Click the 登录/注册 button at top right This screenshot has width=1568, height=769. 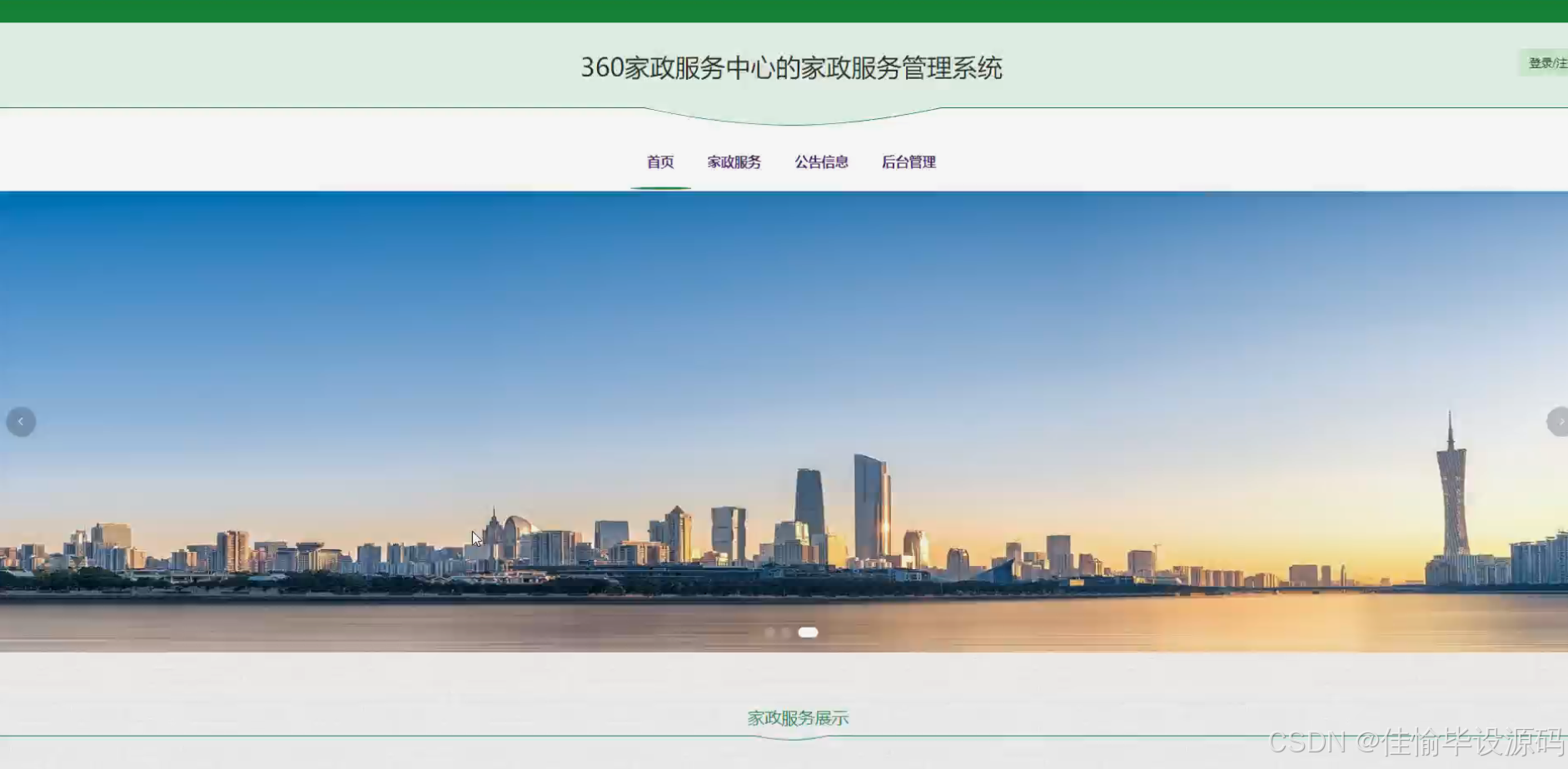pos(1545,63)
